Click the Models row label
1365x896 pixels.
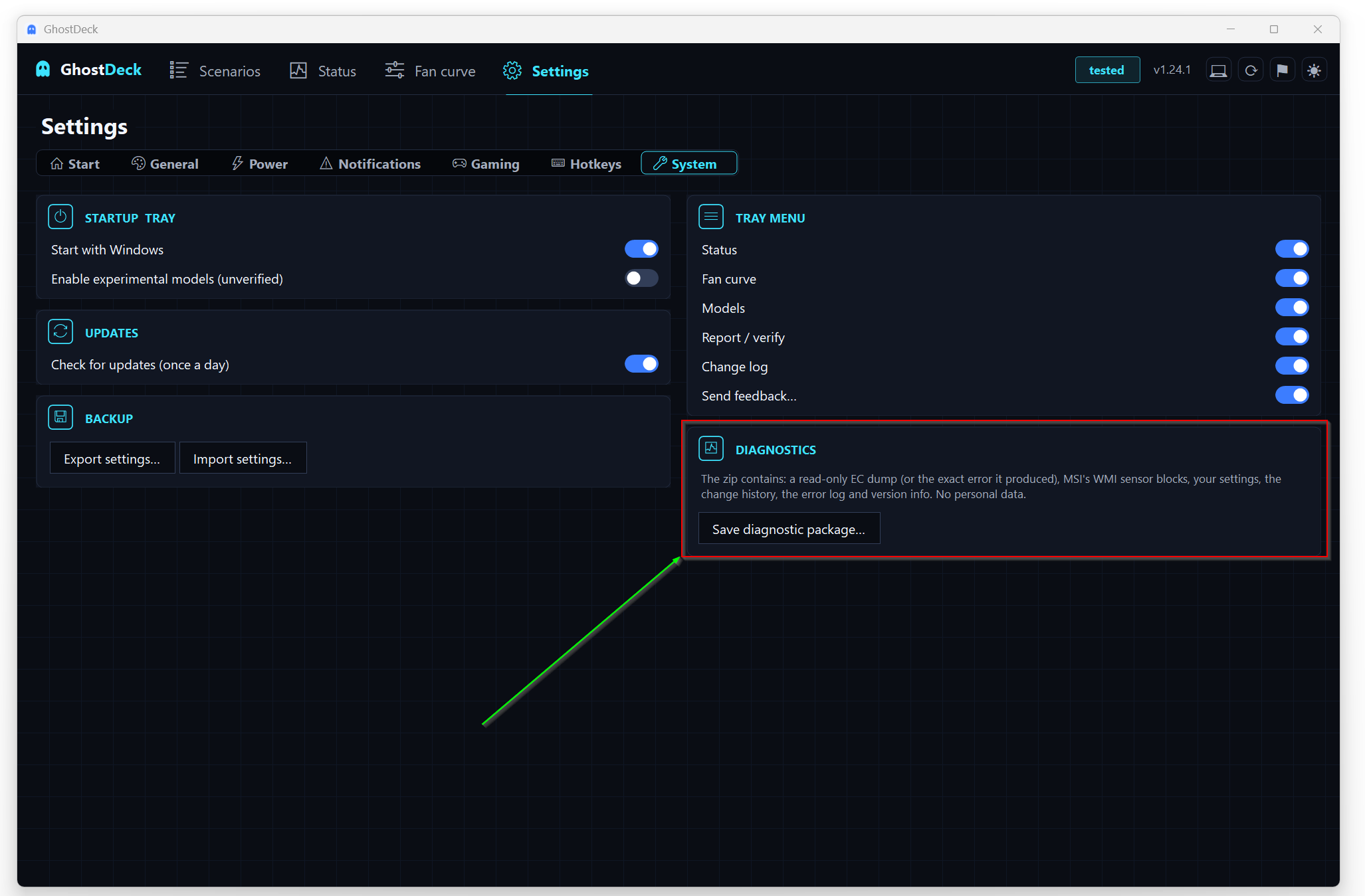723,308
